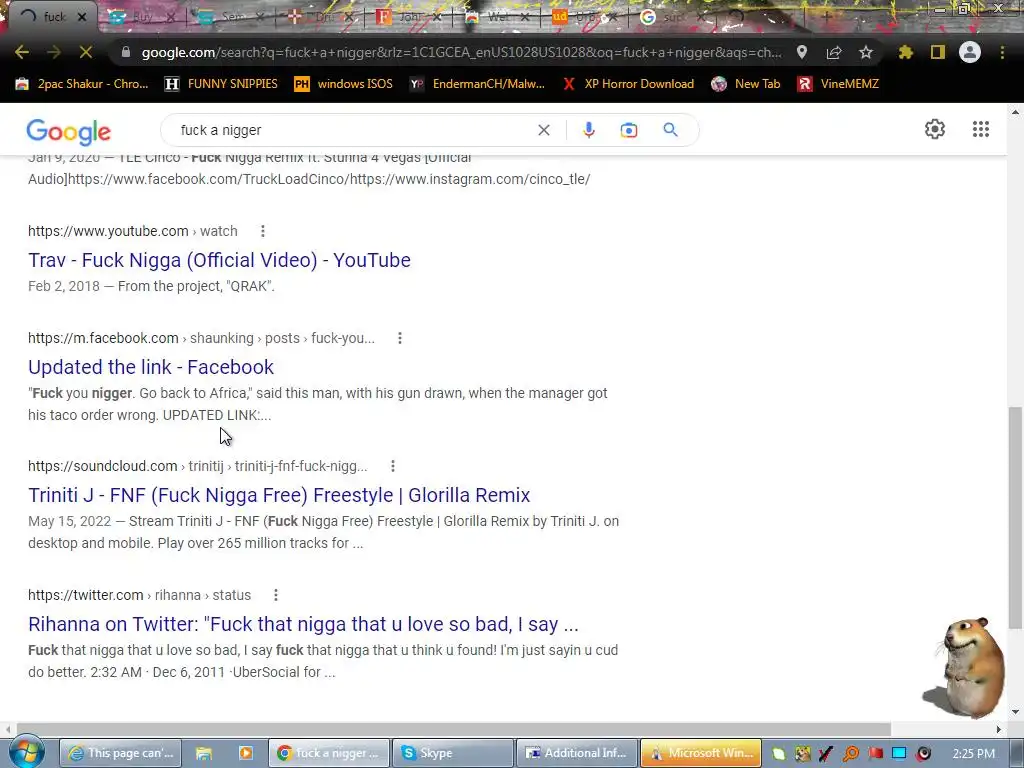
Task: Open the EndermanCH/Malw... bookmark
Action: (x=477, y=84)
